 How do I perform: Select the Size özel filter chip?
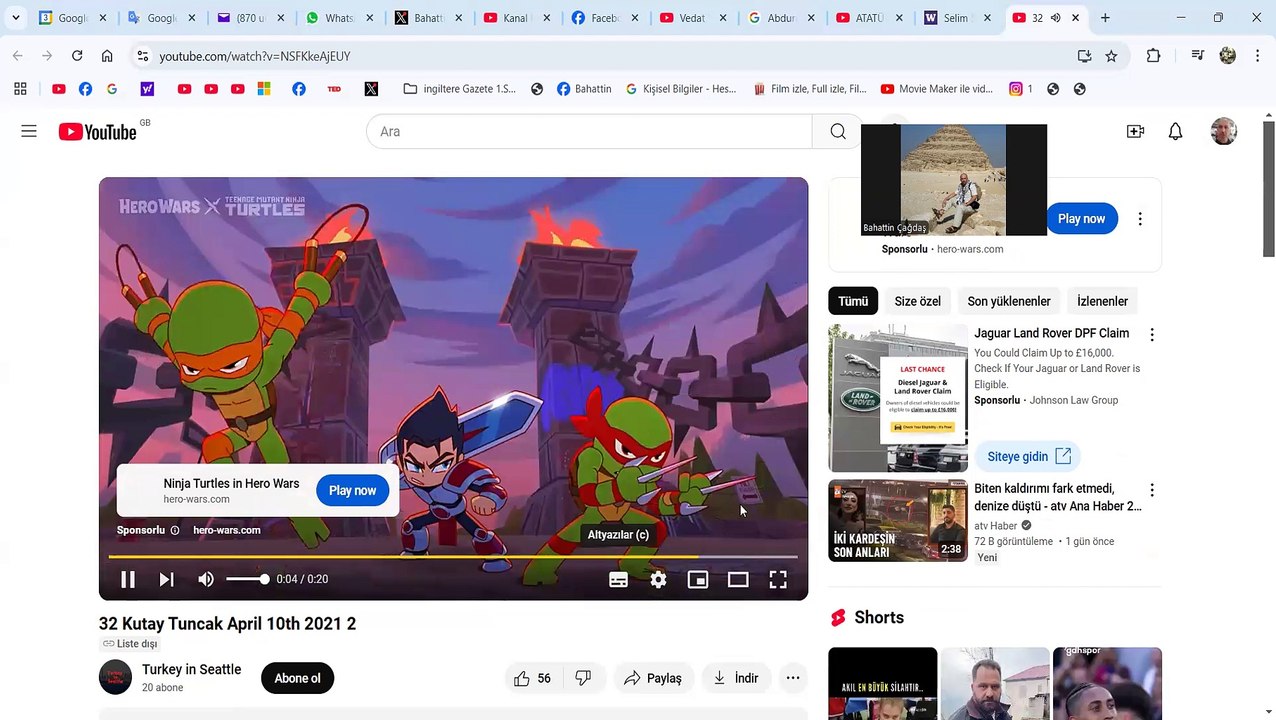[x=917, y=301]
